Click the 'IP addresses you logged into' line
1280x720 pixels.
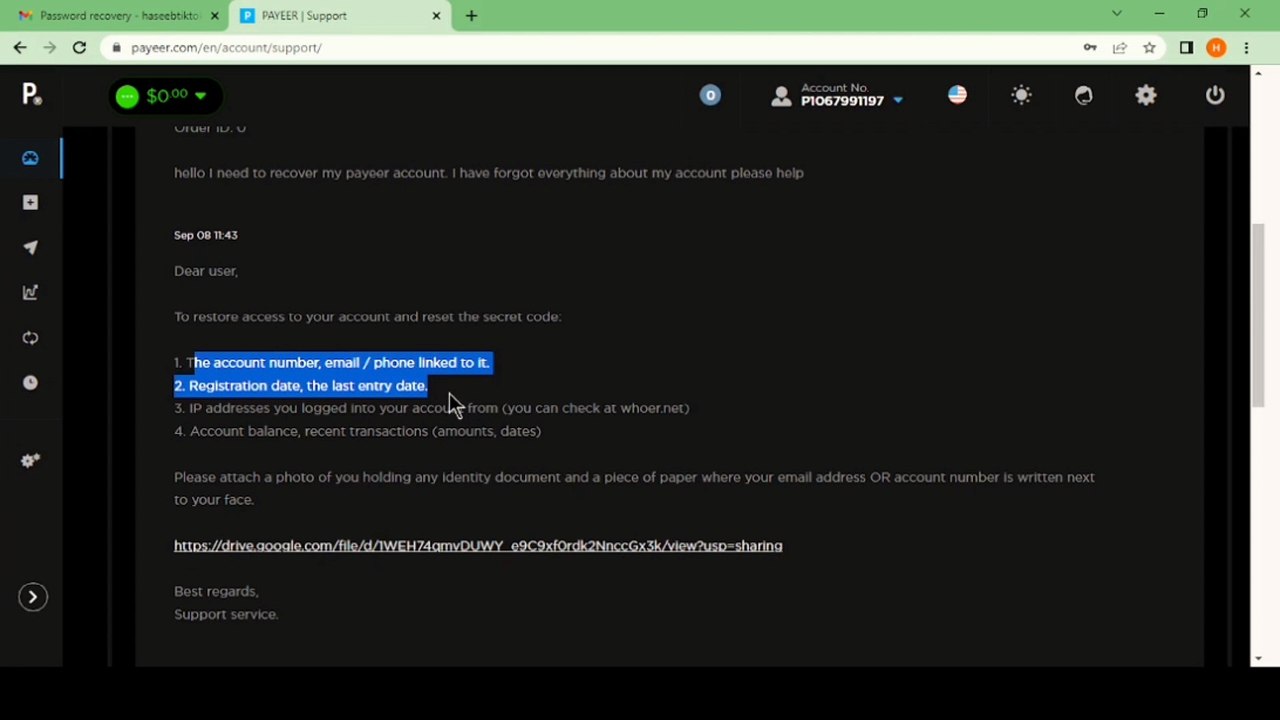(432, 408)
